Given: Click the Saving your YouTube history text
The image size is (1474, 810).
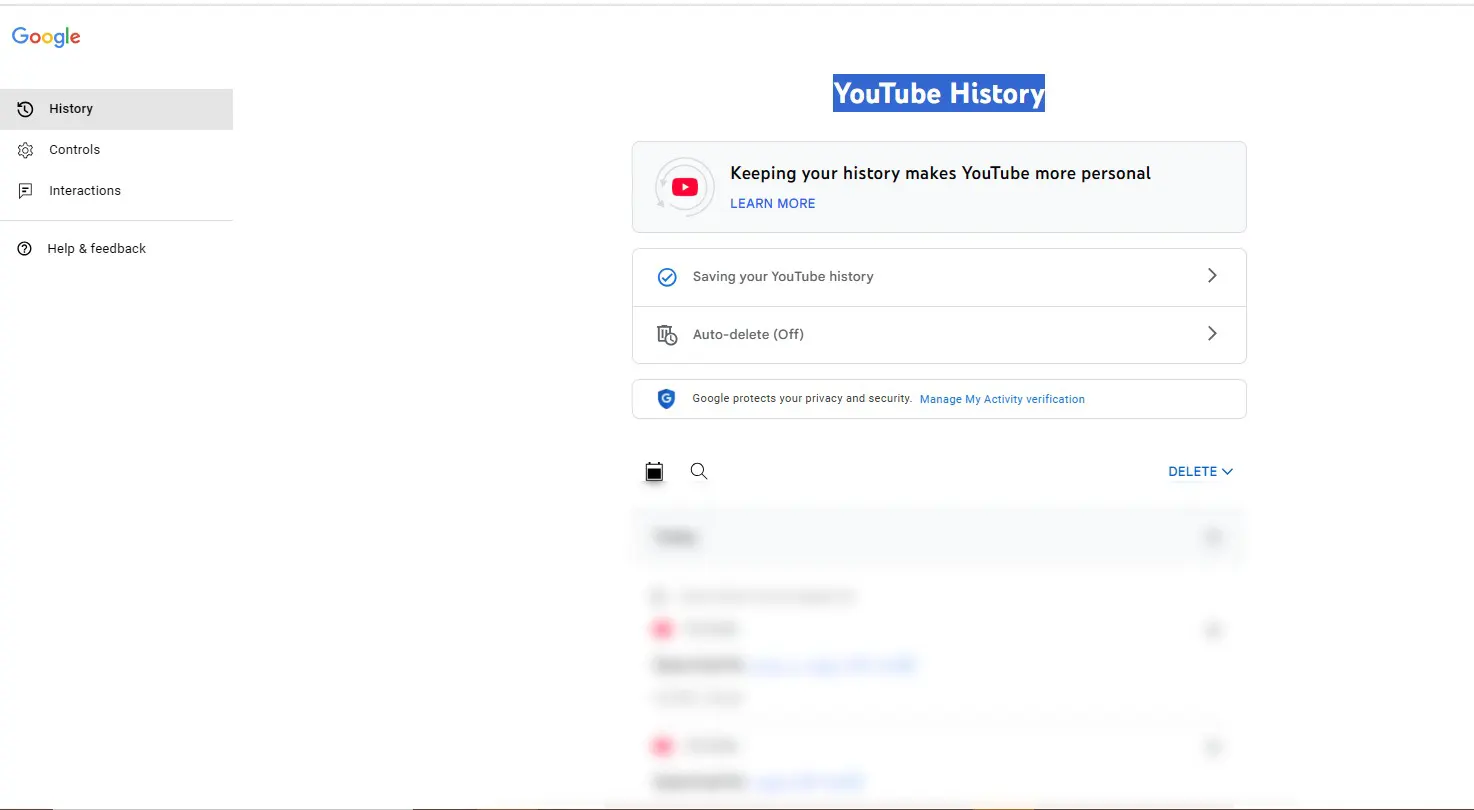Looking at the screenshot, I should coord(783,277).
